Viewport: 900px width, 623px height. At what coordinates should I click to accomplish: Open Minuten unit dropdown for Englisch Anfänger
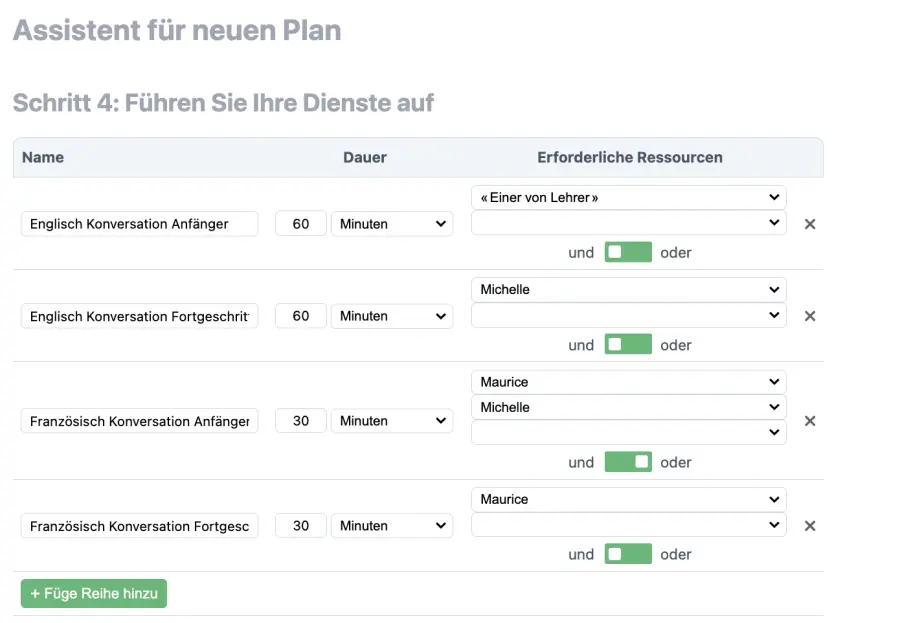tap(392, 224)
